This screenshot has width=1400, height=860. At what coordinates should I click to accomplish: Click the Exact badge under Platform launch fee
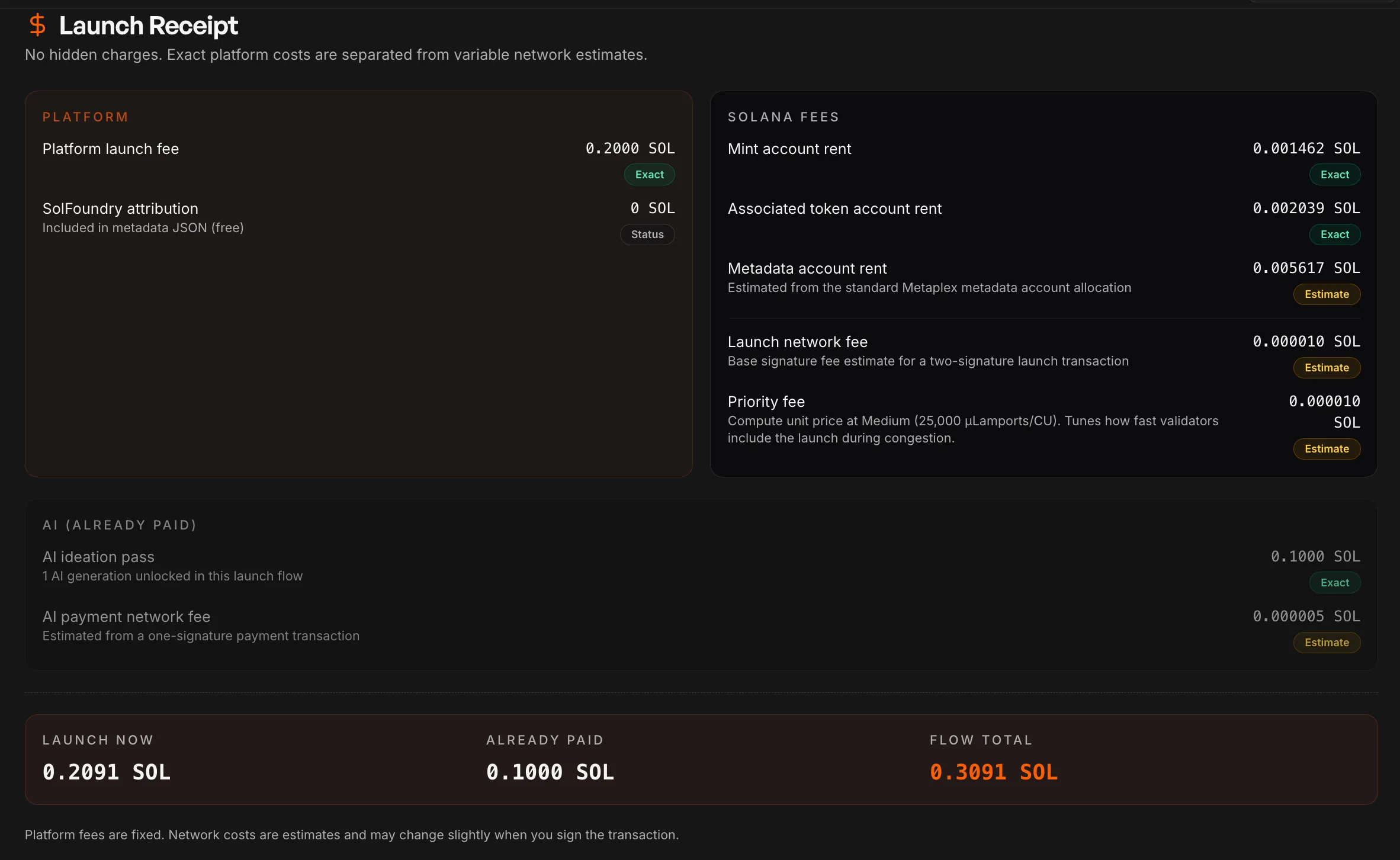649,175
